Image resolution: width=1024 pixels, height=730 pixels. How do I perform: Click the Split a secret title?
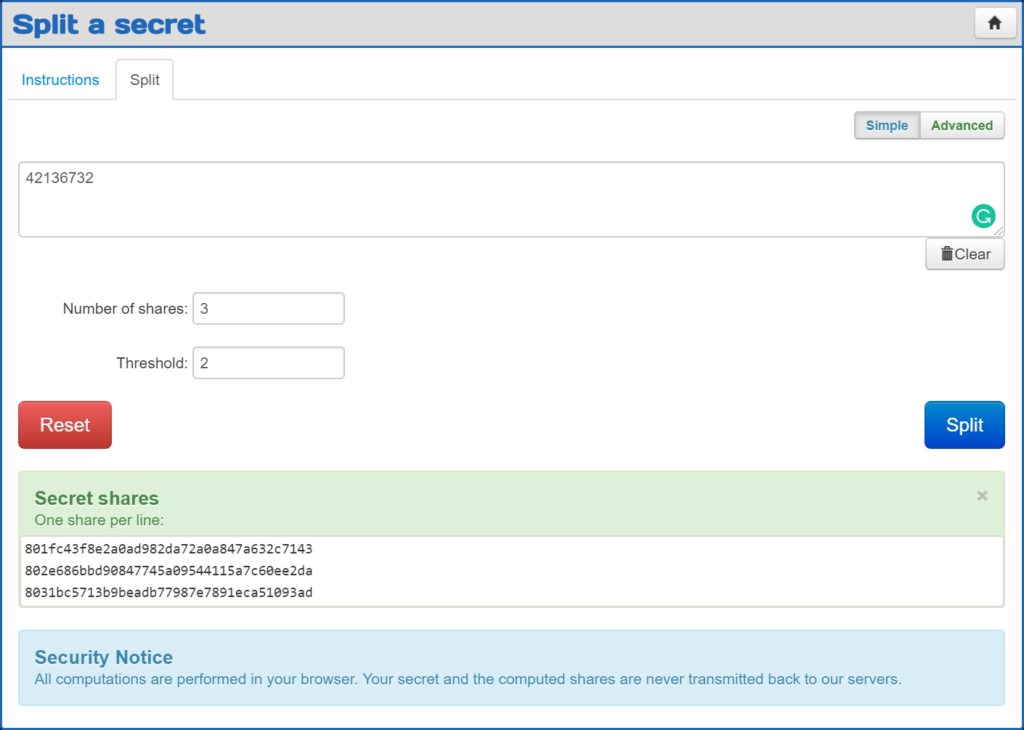pyautogui.click(x=109, y=25)
